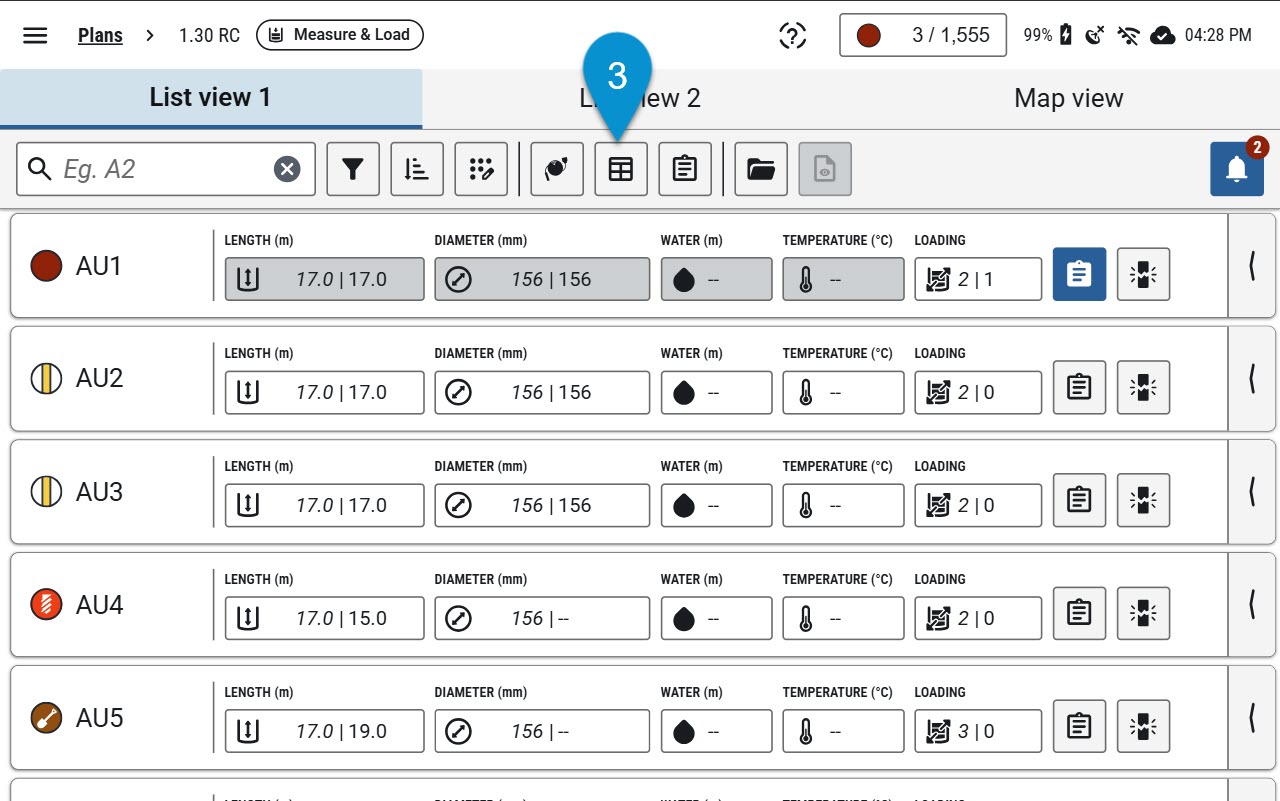
Task: Open the notifications bell
Action: coord(1237,169)
